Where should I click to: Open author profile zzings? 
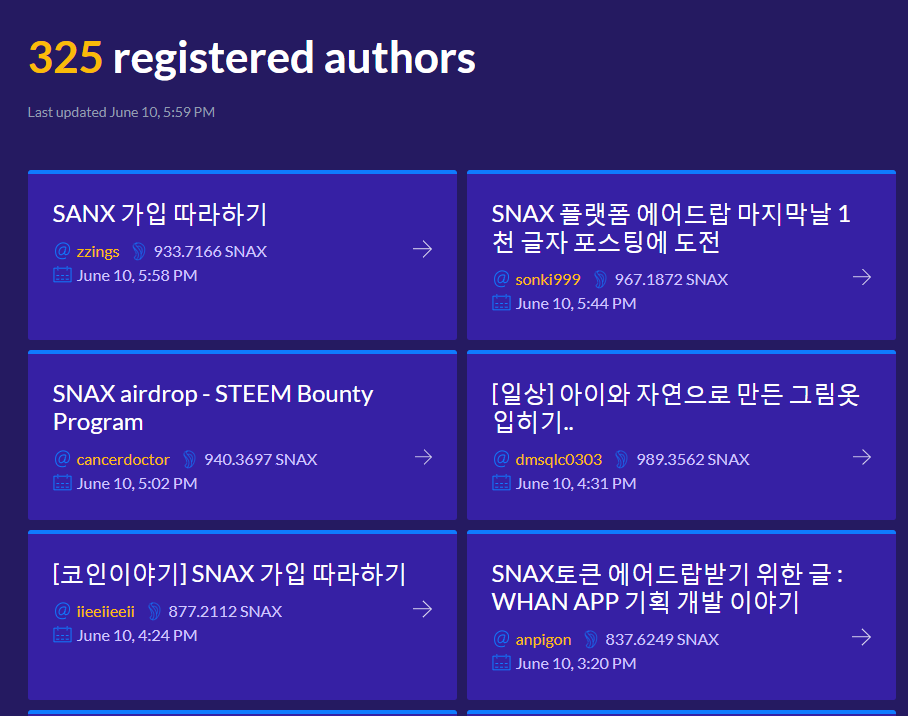(x=98, y=252)
